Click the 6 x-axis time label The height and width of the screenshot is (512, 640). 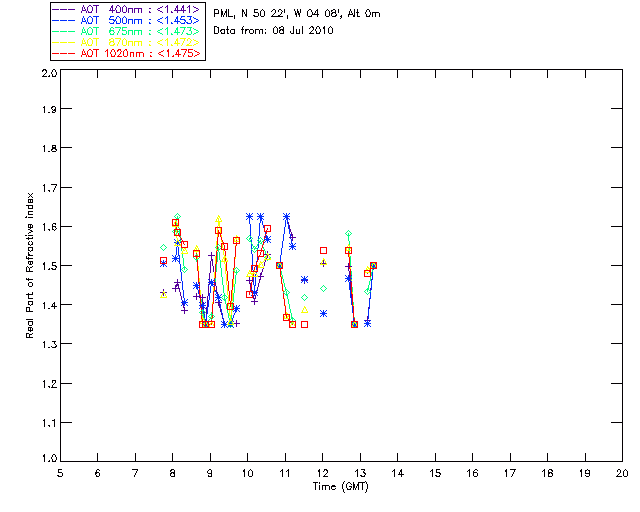coord(98,473)
